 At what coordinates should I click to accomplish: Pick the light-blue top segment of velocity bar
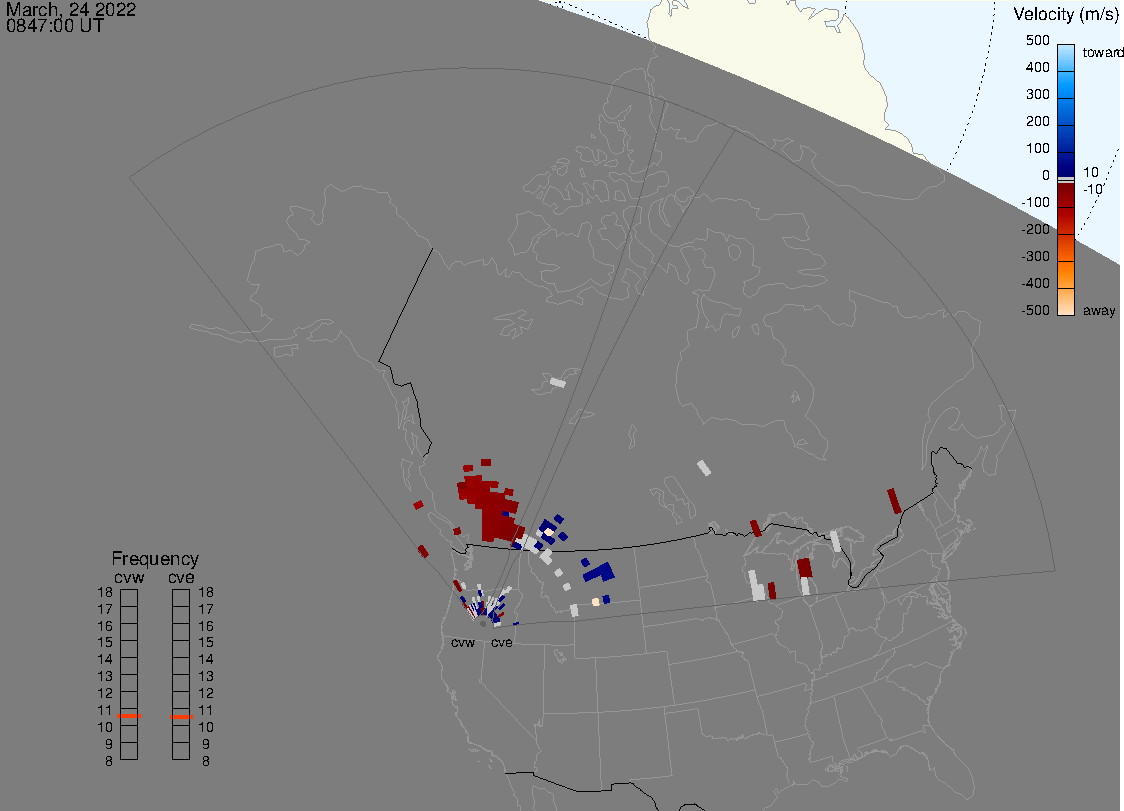(x=1066, y=57)
